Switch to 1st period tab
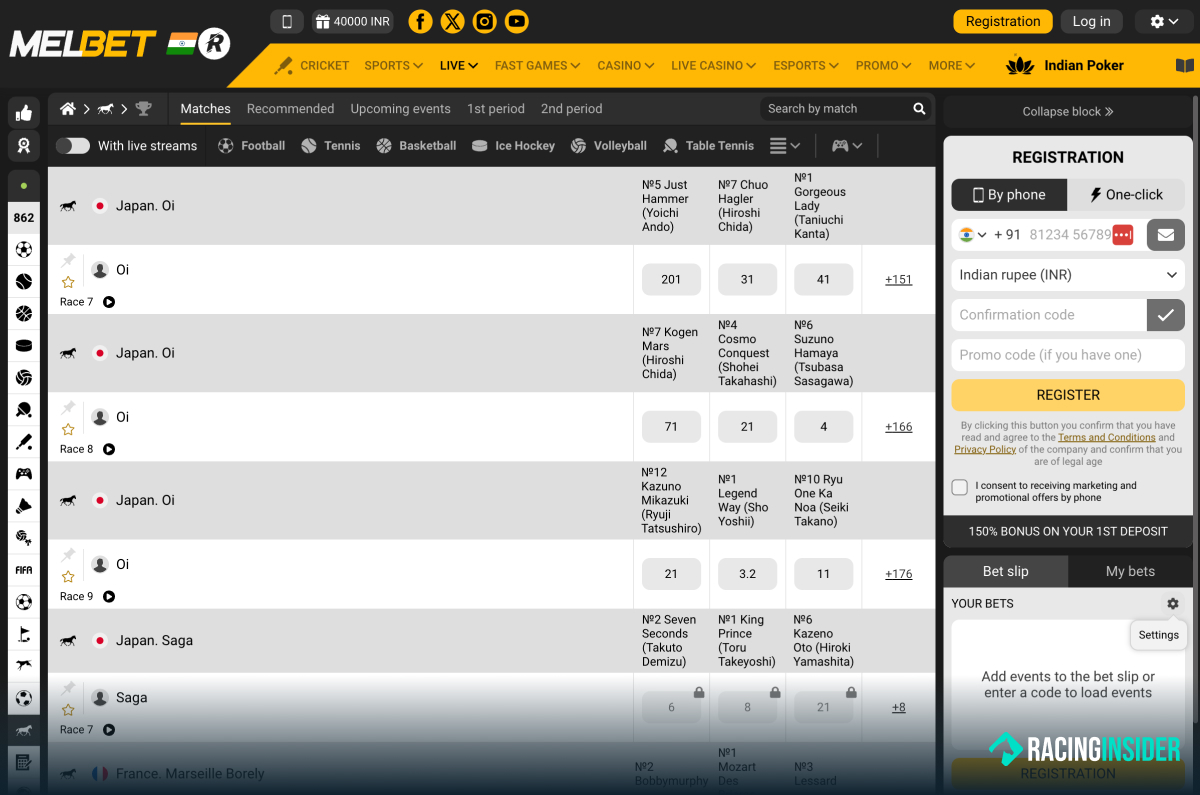1200x795 pixels. 496,109
